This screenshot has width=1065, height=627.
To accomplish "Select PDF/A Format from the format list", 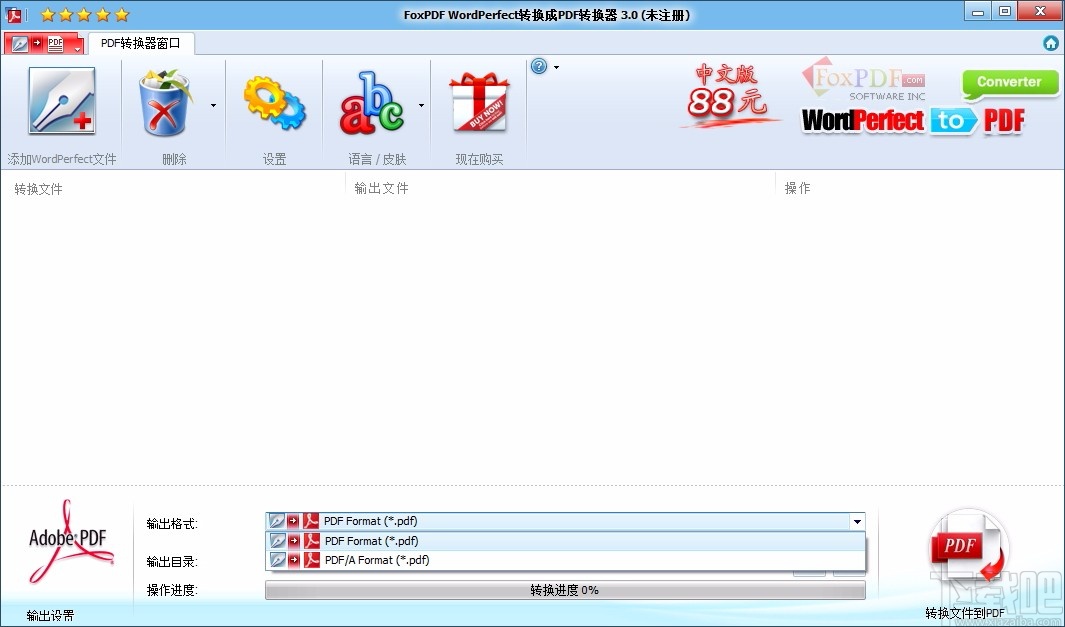I will 383,560.
